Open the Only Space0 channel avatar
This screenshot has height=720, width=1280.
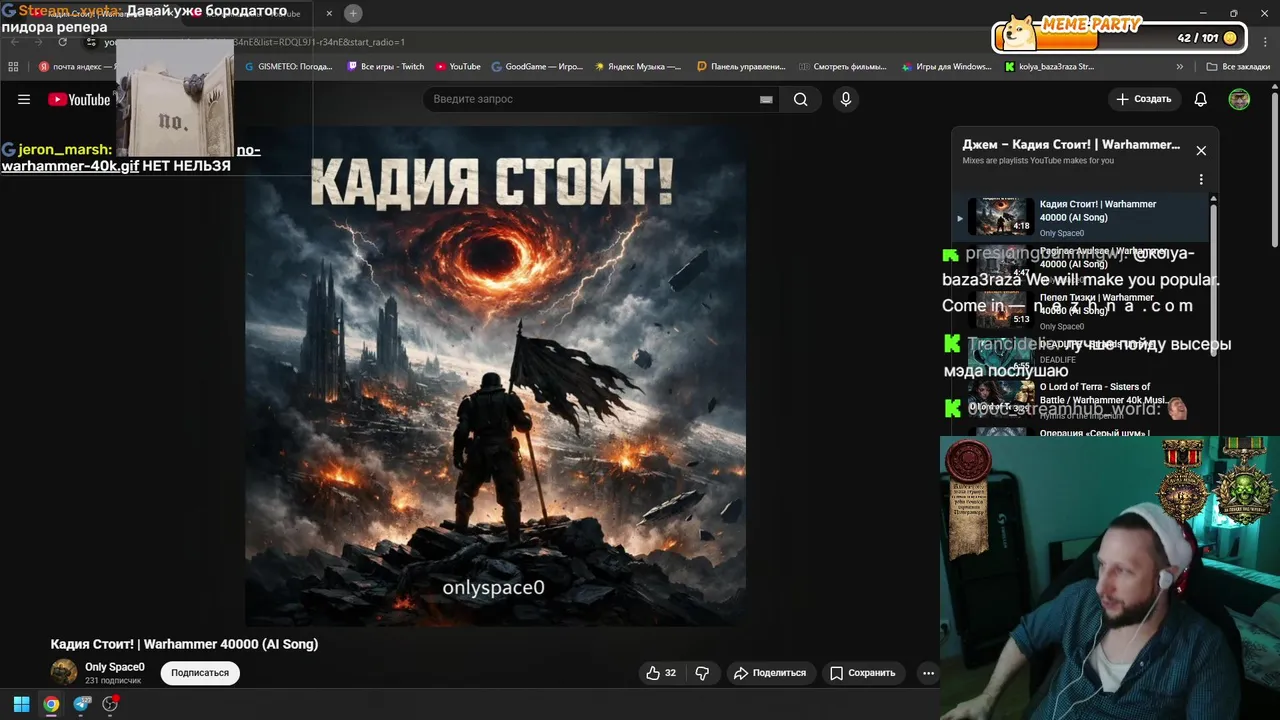(64, 672)
